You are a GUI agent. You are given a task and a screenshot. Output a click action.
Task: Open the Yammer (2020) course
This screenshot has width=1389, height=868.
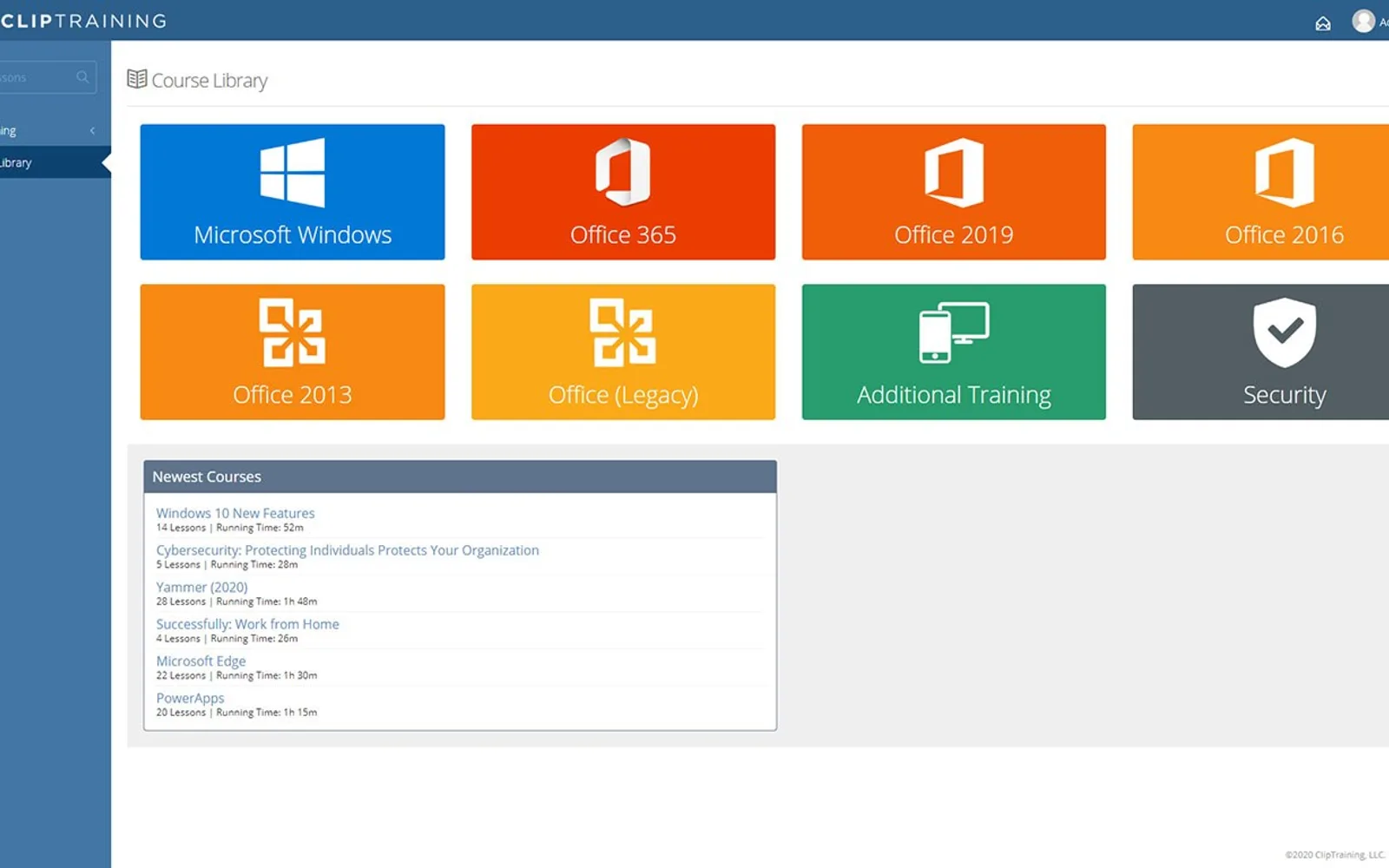click(202, 588)
